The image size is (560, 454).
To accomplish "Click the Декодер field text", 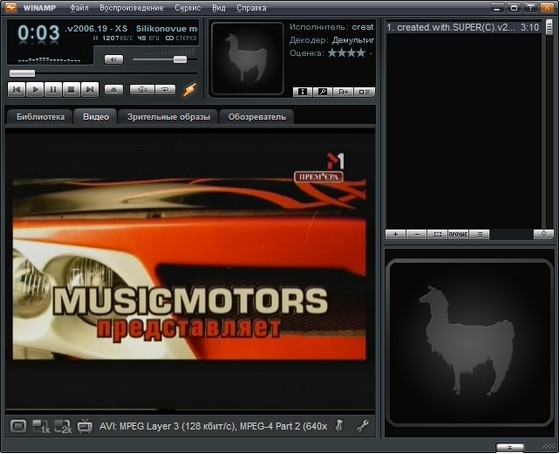I will click(x=331, y=40).
